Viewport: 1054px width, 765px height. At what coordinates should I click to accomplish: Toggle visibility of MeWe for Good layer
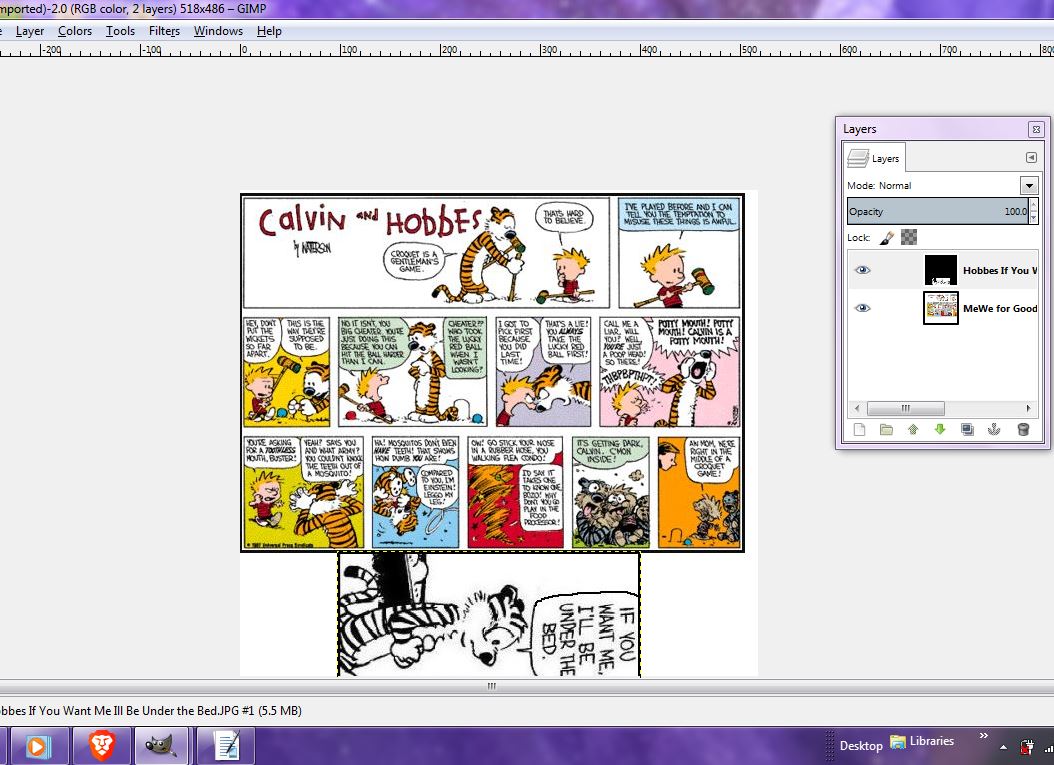[862, 308]
